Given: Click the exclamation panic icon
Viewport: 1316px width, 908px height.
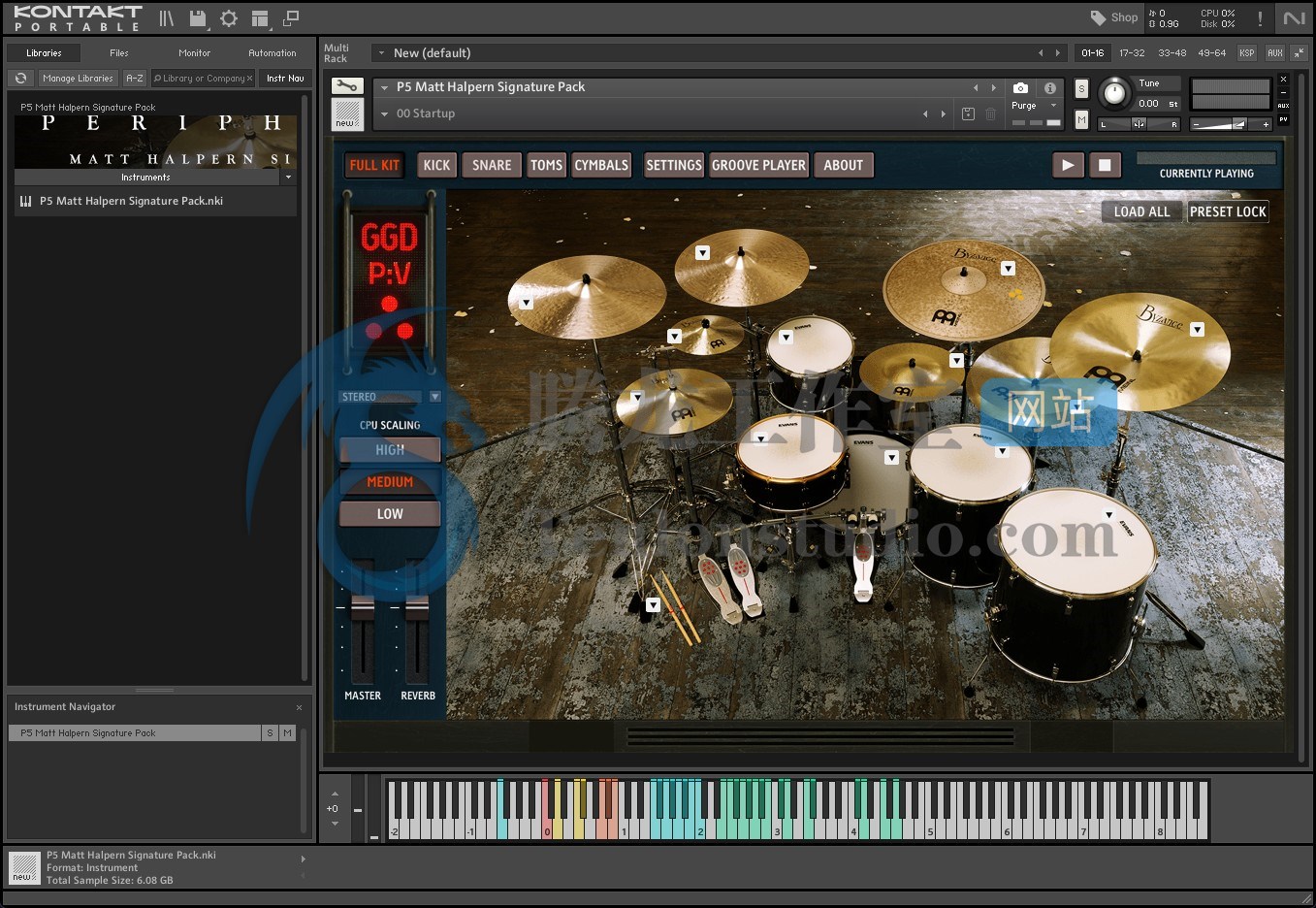Looking at the screenshot, I should 1260,18.
